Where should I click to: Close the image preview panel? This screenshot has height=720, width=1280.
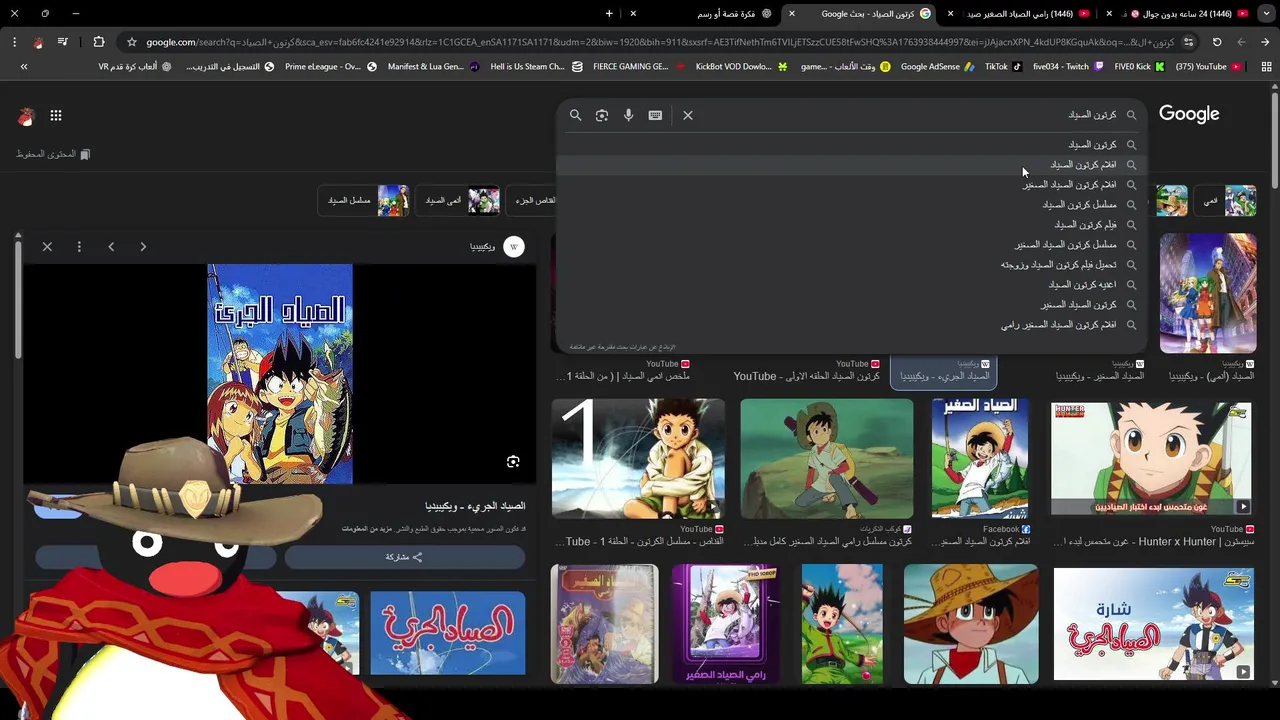(x=47, y=246)
